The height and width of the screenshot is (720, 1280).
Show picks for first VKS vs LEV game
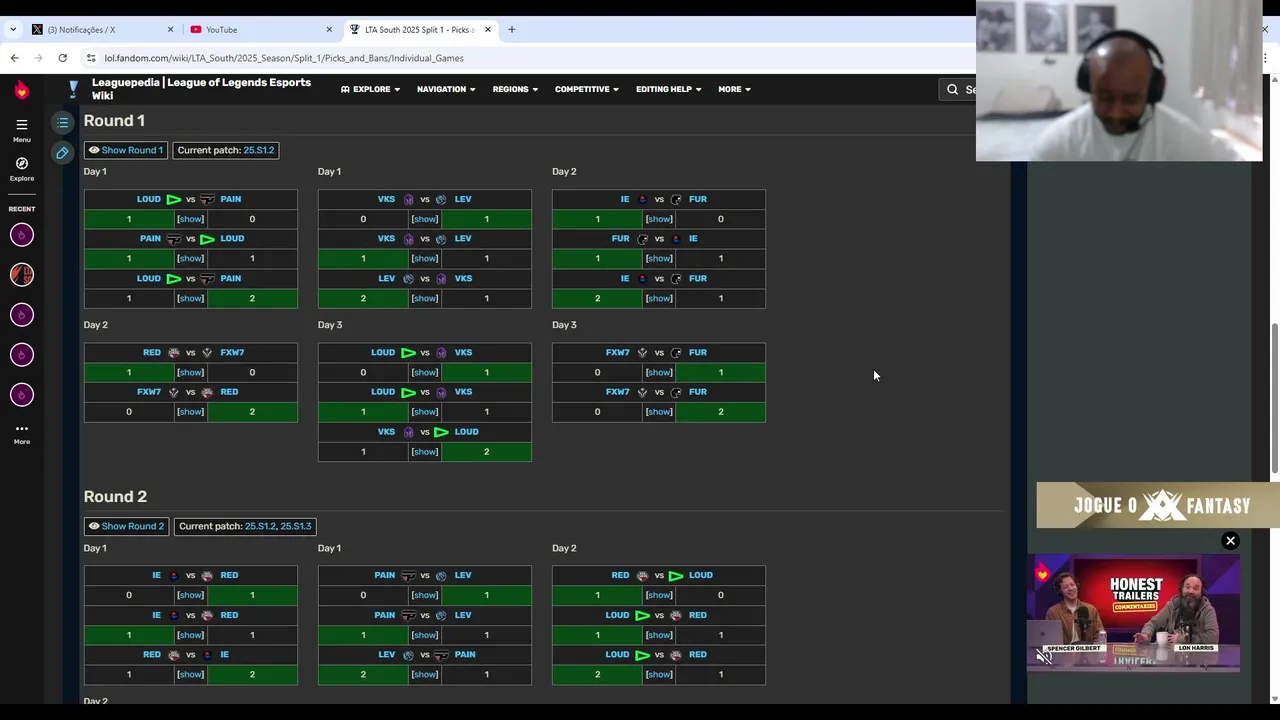[424, 219]
